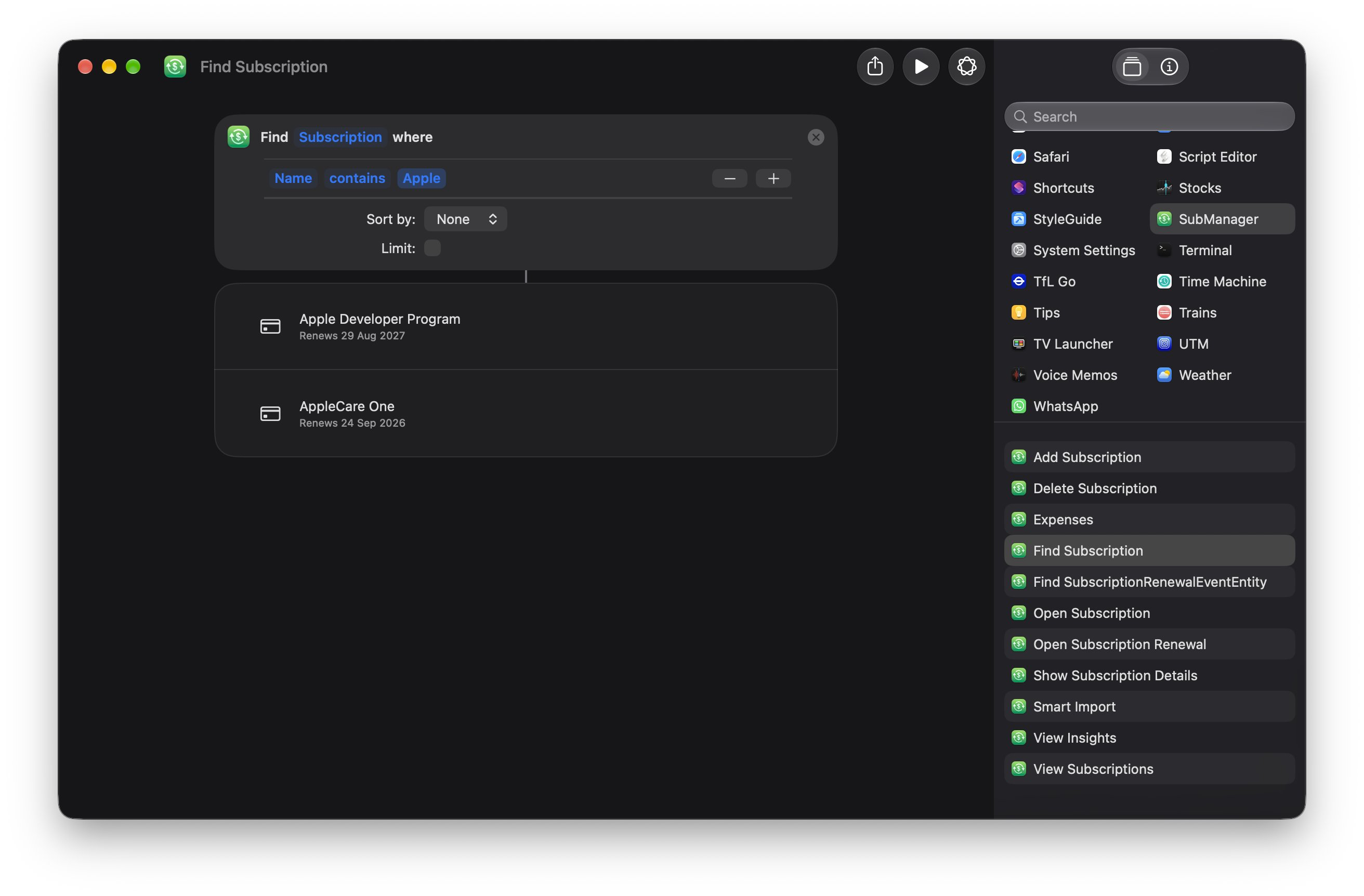Add the Find SubscriptionRenewalEventEntity action

click(x=1149, y=582)
